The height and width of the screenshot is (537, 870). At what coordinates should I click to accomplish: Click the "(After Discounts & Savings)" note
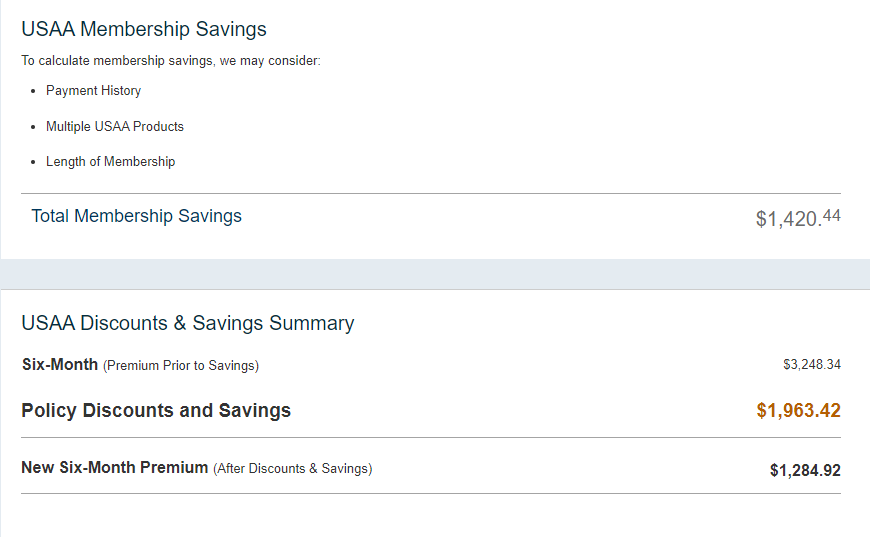(292, 469)
